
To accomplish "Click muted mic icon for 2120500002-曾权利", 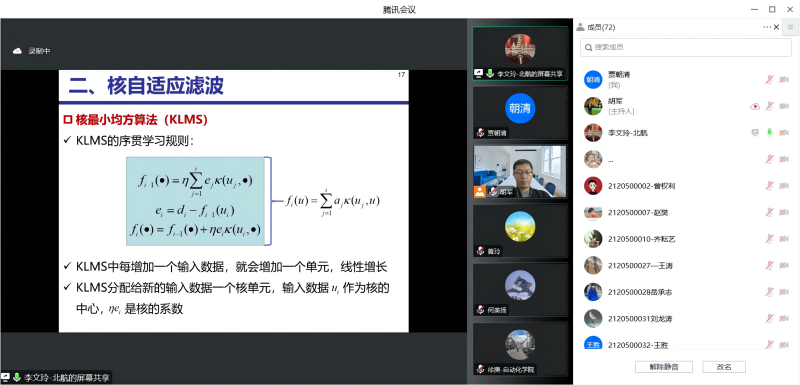I will point(769,186).
